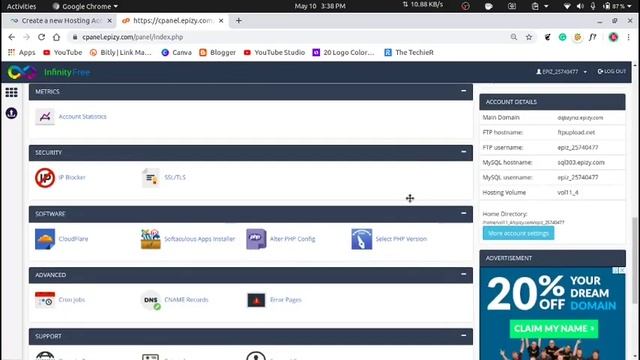The height and width of the screenshot is (360, 640).
Task: Collapse the Advanced section
Action: [x=463, y=274]
